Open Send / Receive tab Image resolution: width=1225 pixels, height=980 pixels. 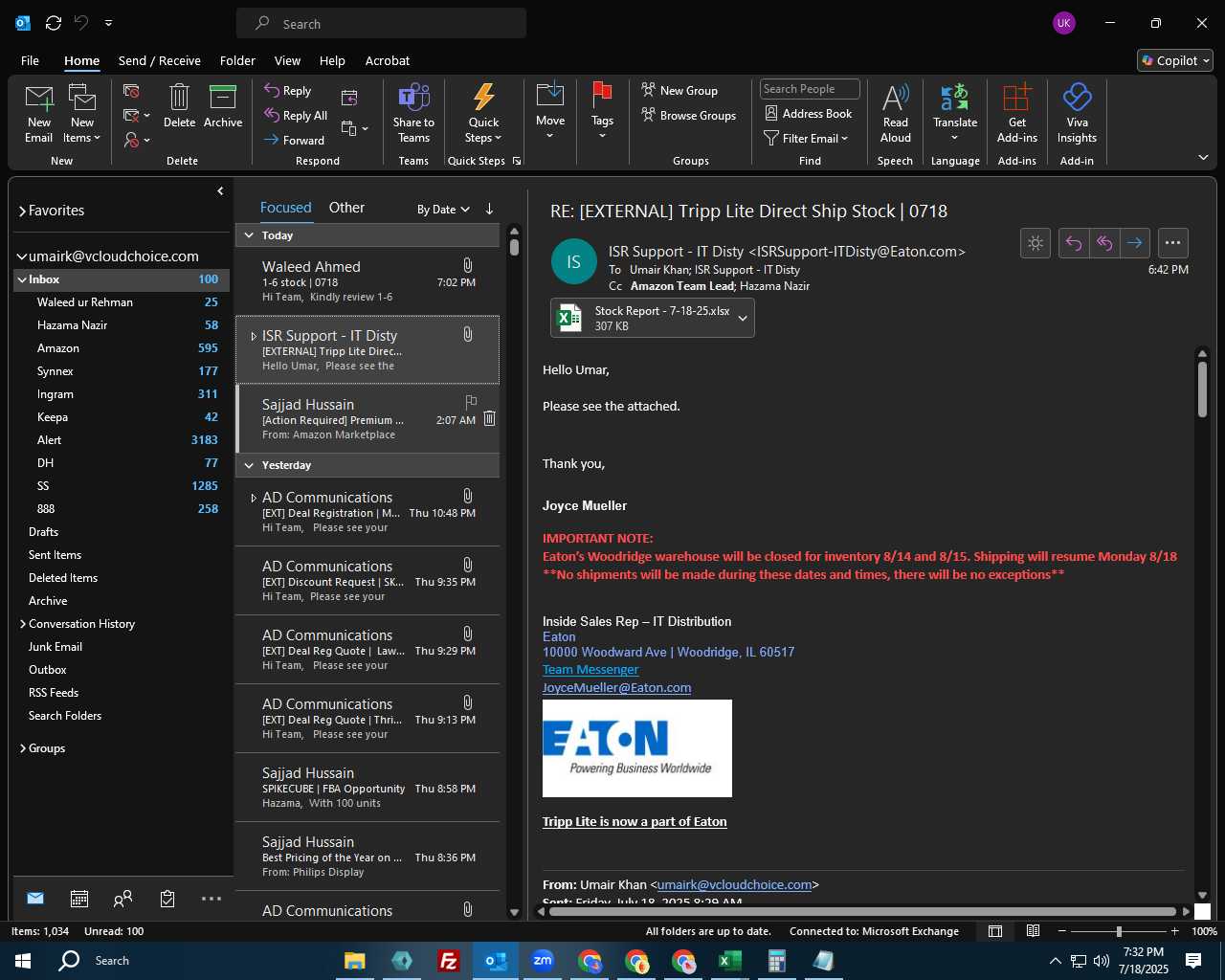(160, 60)
